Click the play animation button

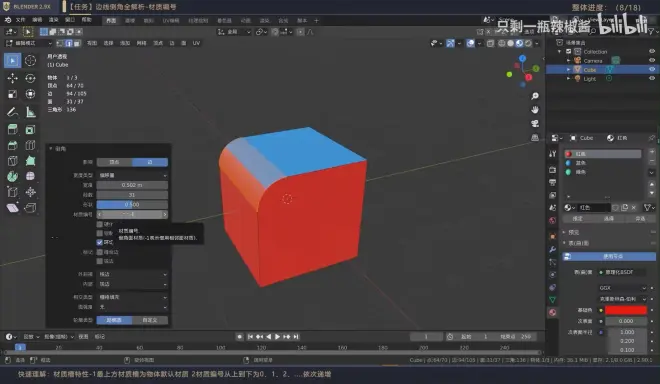[x=277, y=336]
